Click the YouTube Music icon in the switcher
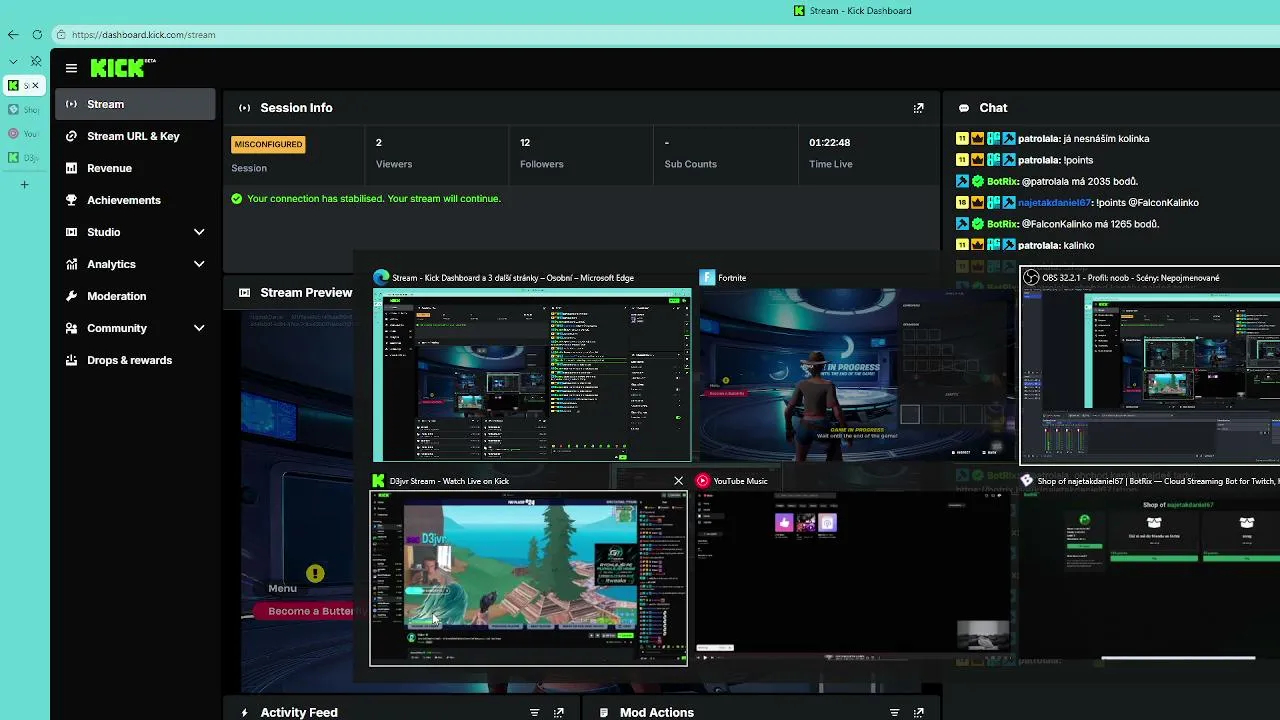This screenshot has height=720, width=1280. click(x=703, y=481)
